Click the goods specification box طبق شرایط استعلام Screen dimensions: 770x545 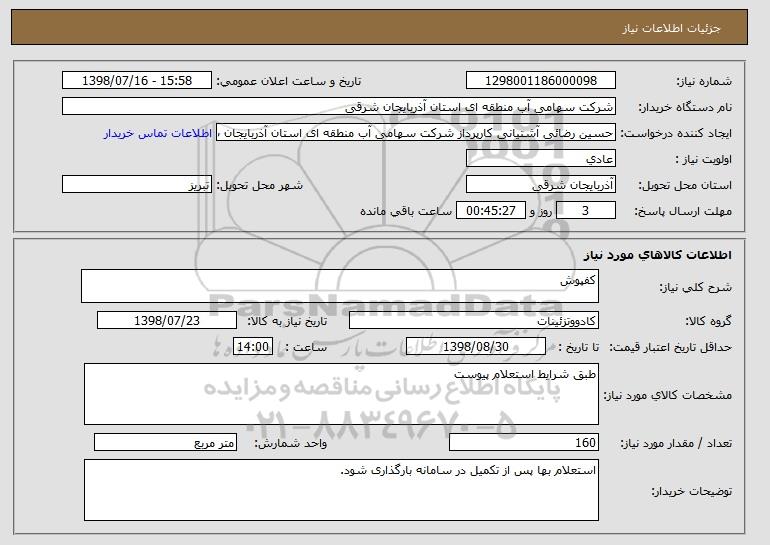point(341,394)
